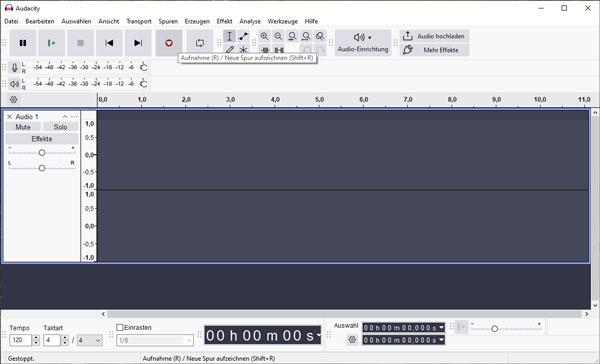Select the I-beam Selection tool

tap(229, 36)
